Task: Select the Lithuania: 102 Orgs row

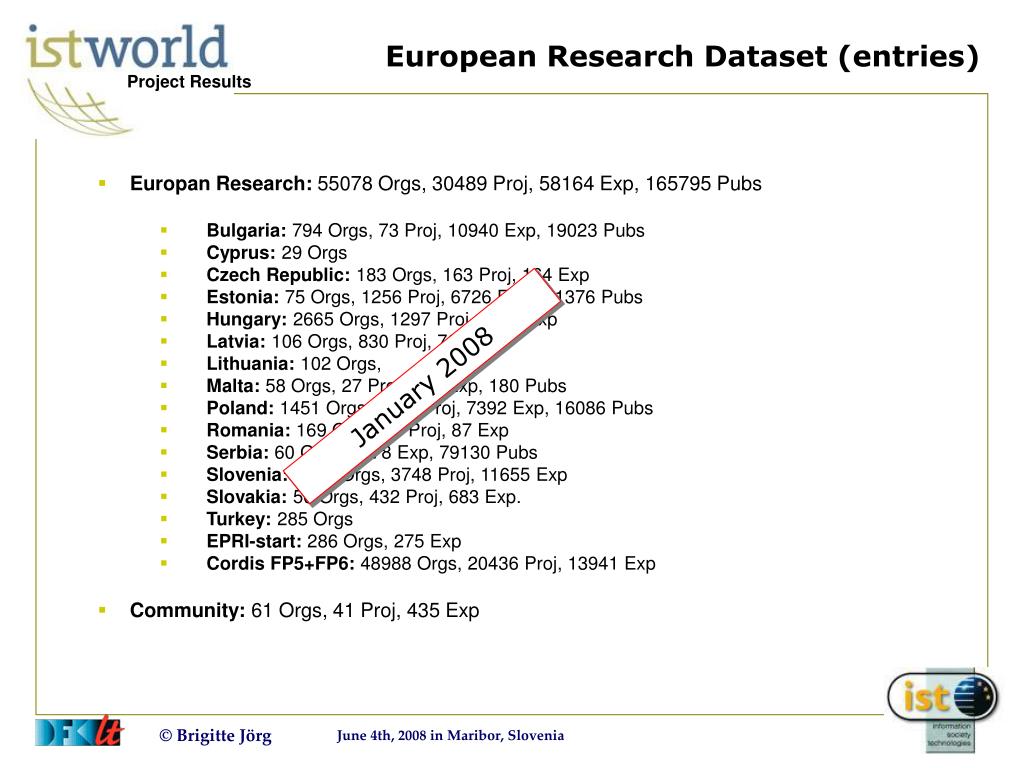Action: 294,364
